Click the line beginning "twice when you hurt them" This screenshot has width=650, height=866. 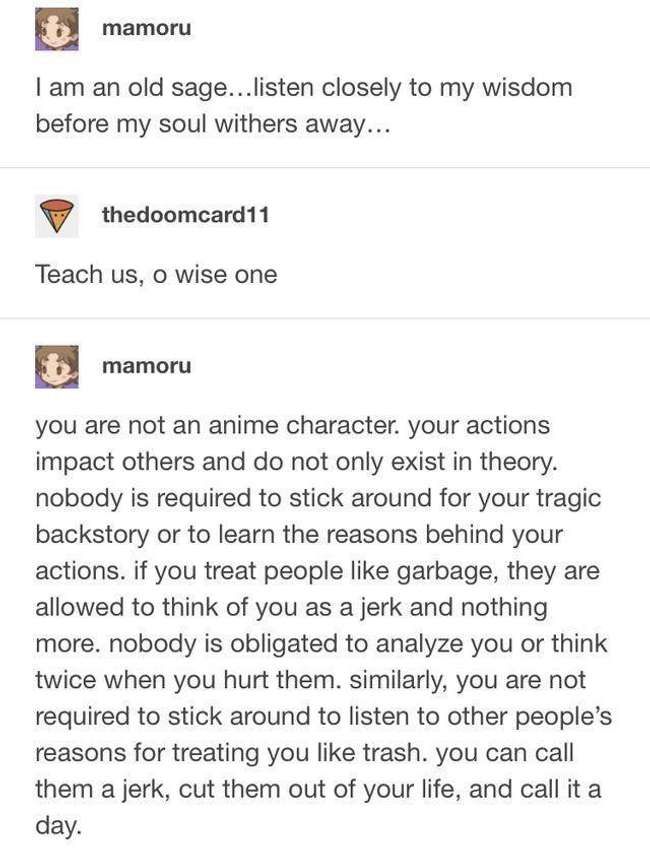pyautogui.click(x=310, y=680)
